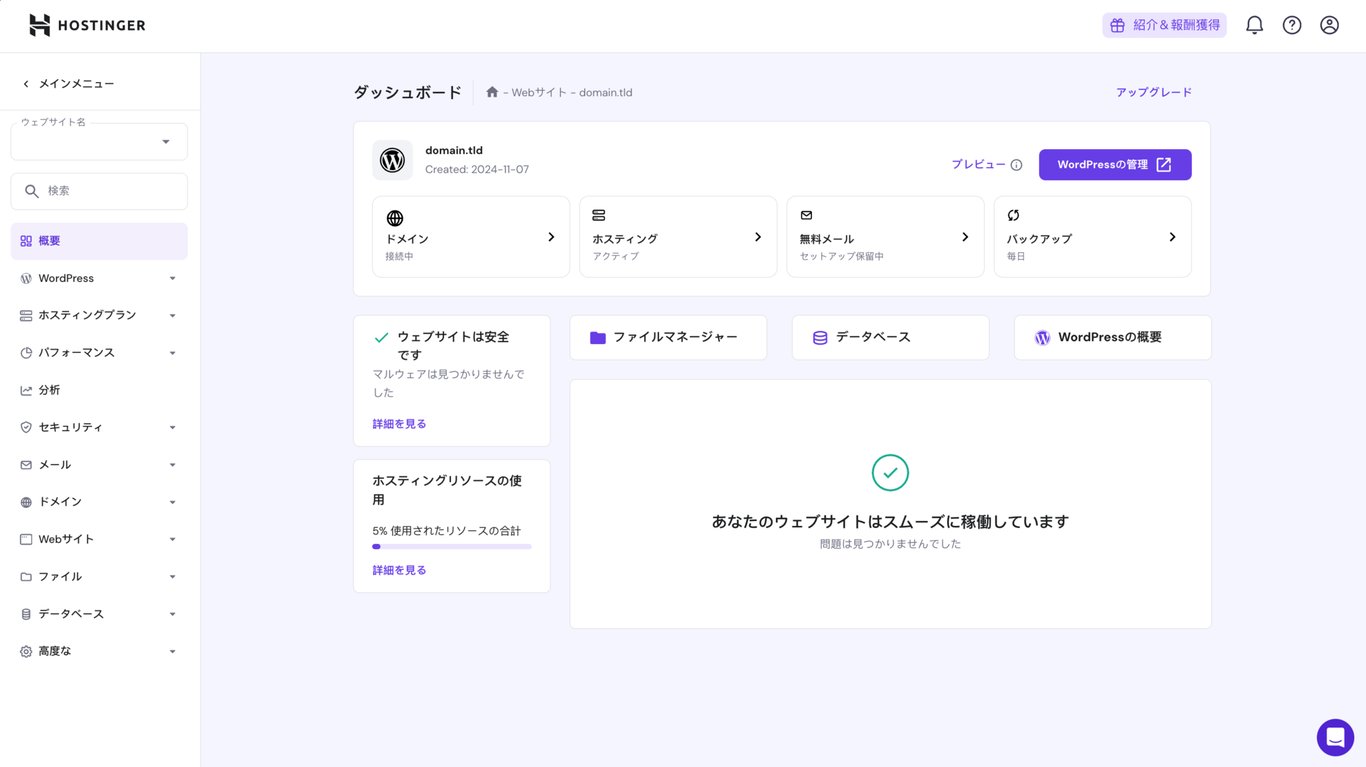Screen dimensions: 1366x767
Task: Click the info icon next to プレビュー
Action: pos(1016,164)
